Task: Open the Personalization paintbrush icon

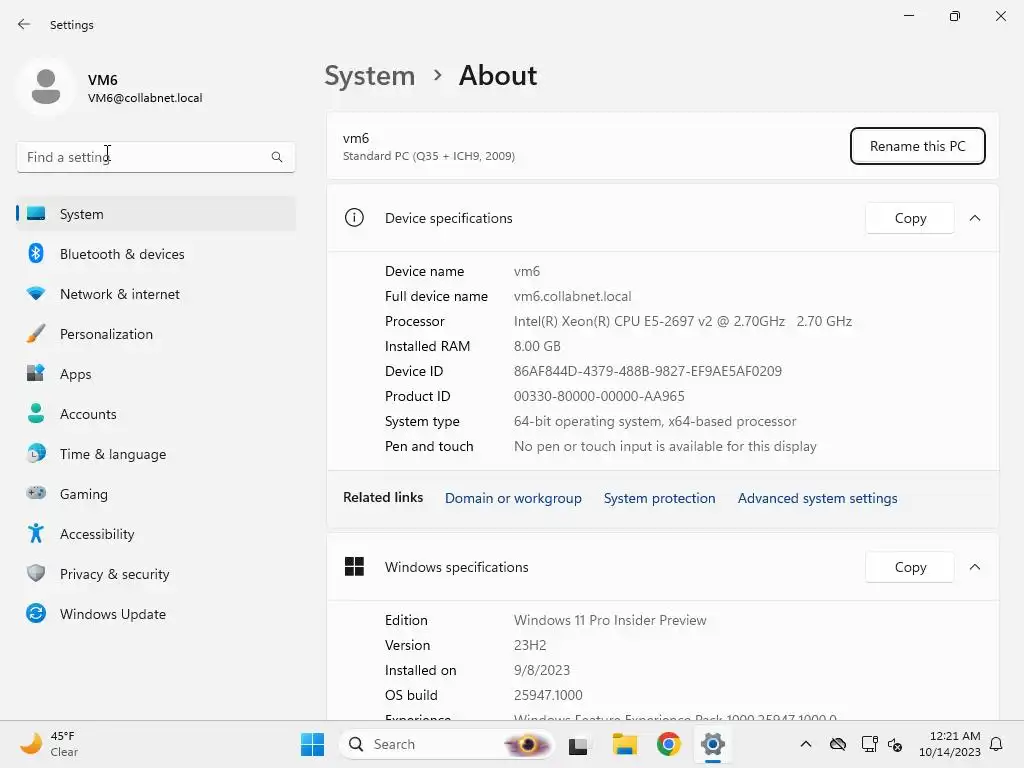Action: click(x=36, y=334)
